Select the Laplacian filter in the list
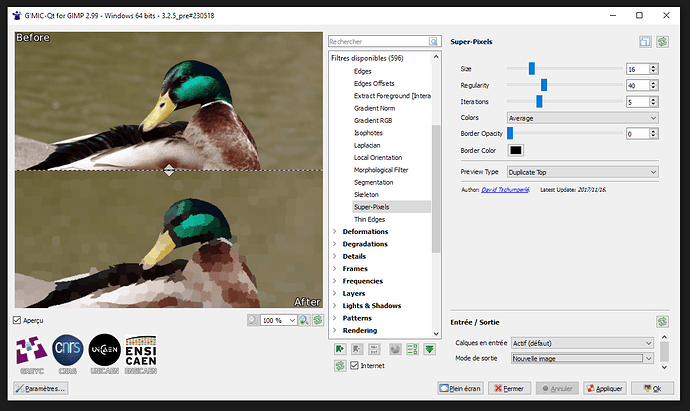Image resolution: width=690 pixels, height=411 pixels. [369, 145]
